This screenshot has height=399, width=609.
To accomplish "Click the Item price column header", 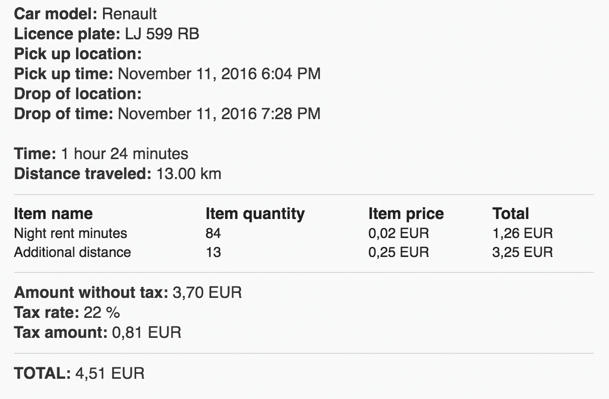I will [x=406, y=214].
